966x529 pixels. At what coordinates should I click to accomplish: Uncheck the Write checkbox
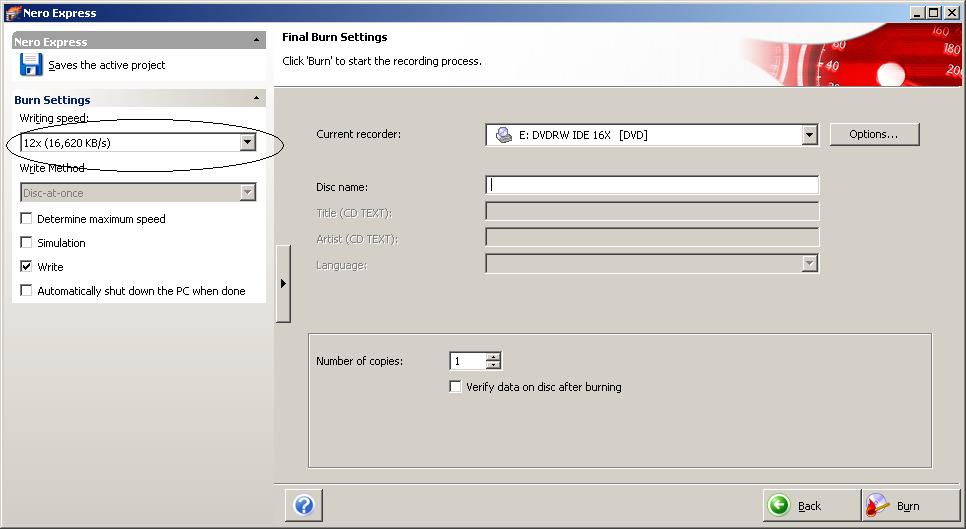[26, 267]
